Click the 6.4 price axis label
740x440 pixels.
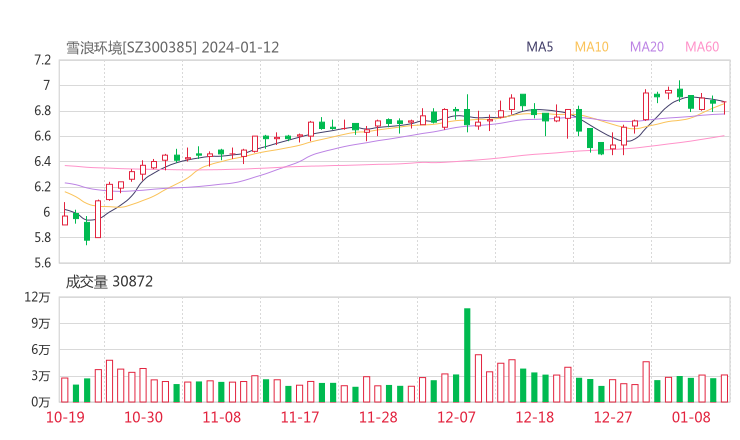pos(42,161)
